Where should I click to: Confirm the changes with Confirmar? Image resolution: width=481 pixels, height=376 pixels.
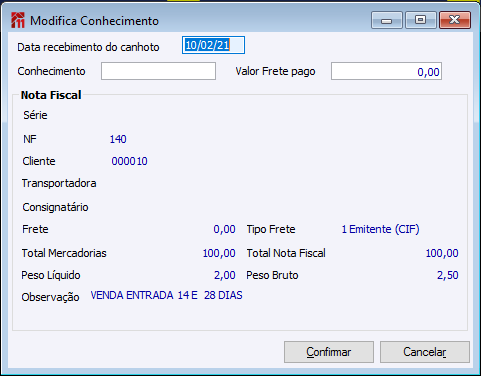[329, 352]
